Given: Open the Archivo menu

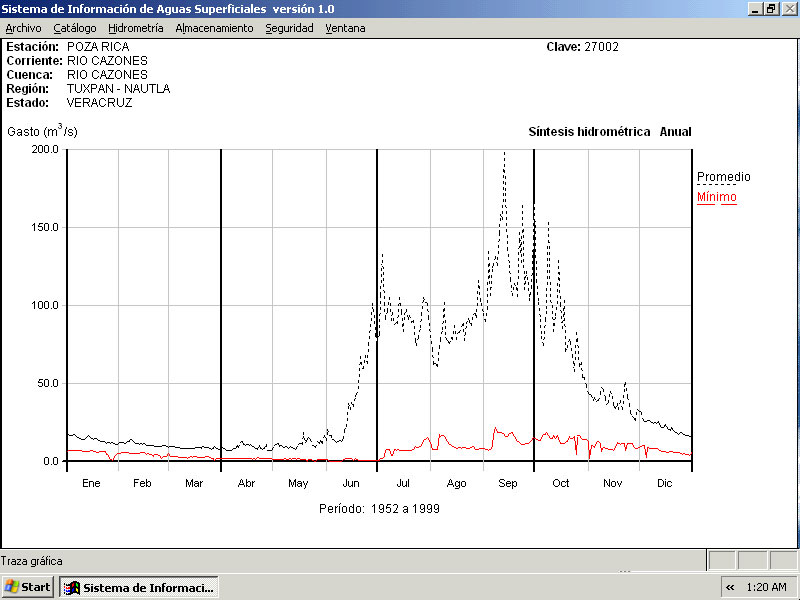Looking at the screenshot, I should coord(23,28).
